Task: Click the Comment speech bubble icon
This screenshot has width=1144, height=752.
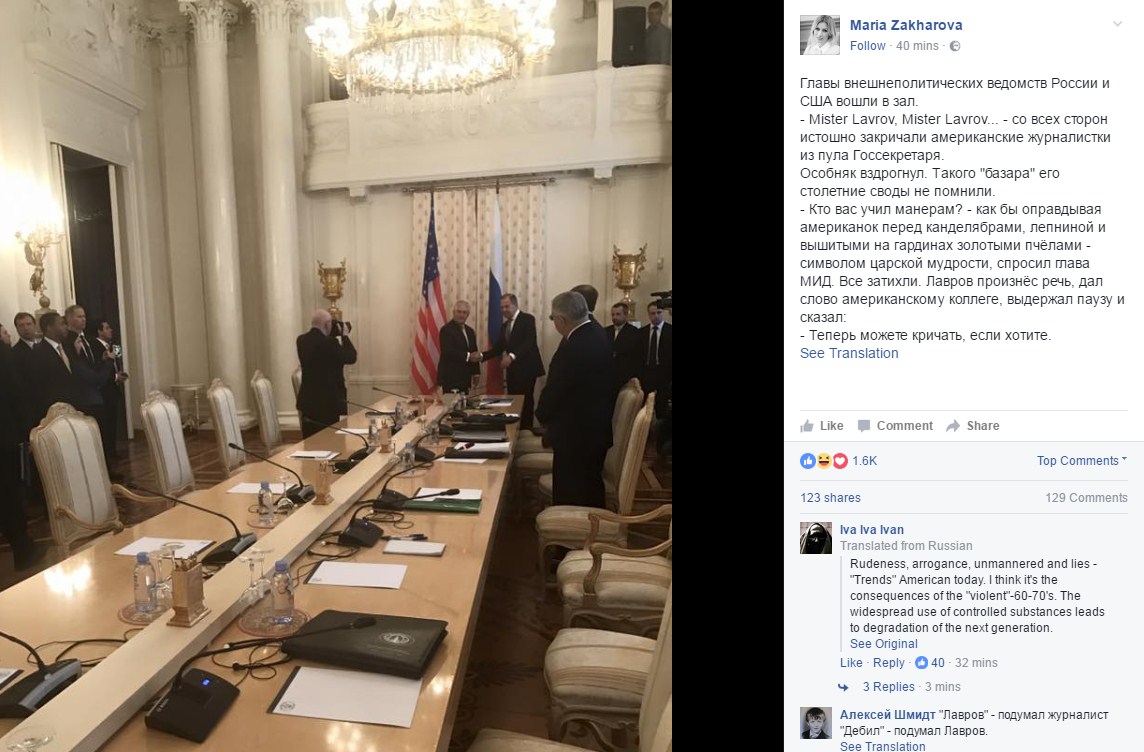Action: (864, 426)
